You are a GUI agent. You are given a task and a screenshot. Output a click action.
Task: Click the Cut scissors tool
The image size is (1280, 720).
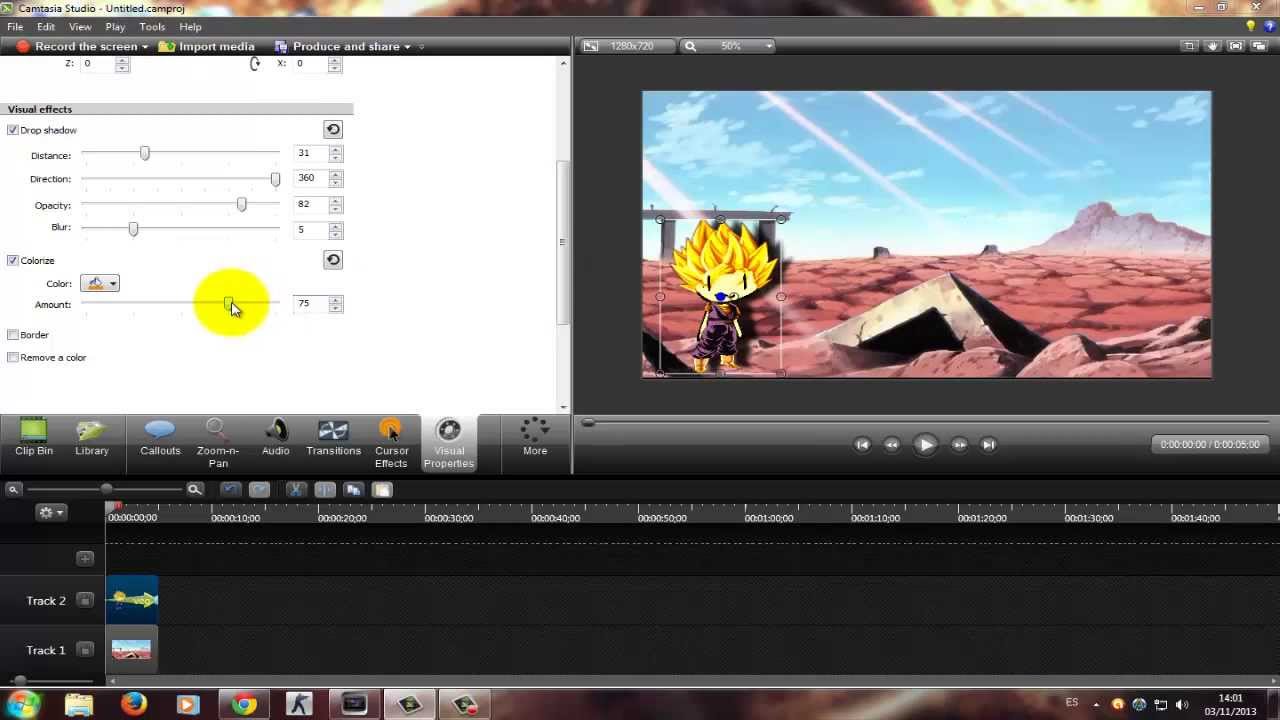point(296,489)
